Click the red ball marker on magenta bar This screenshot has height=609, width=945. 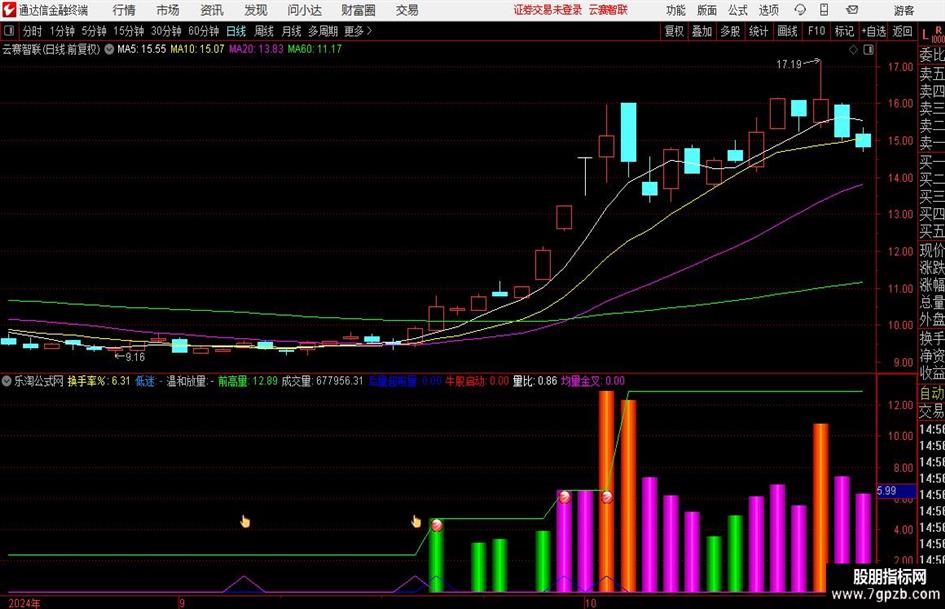(565, 497)
